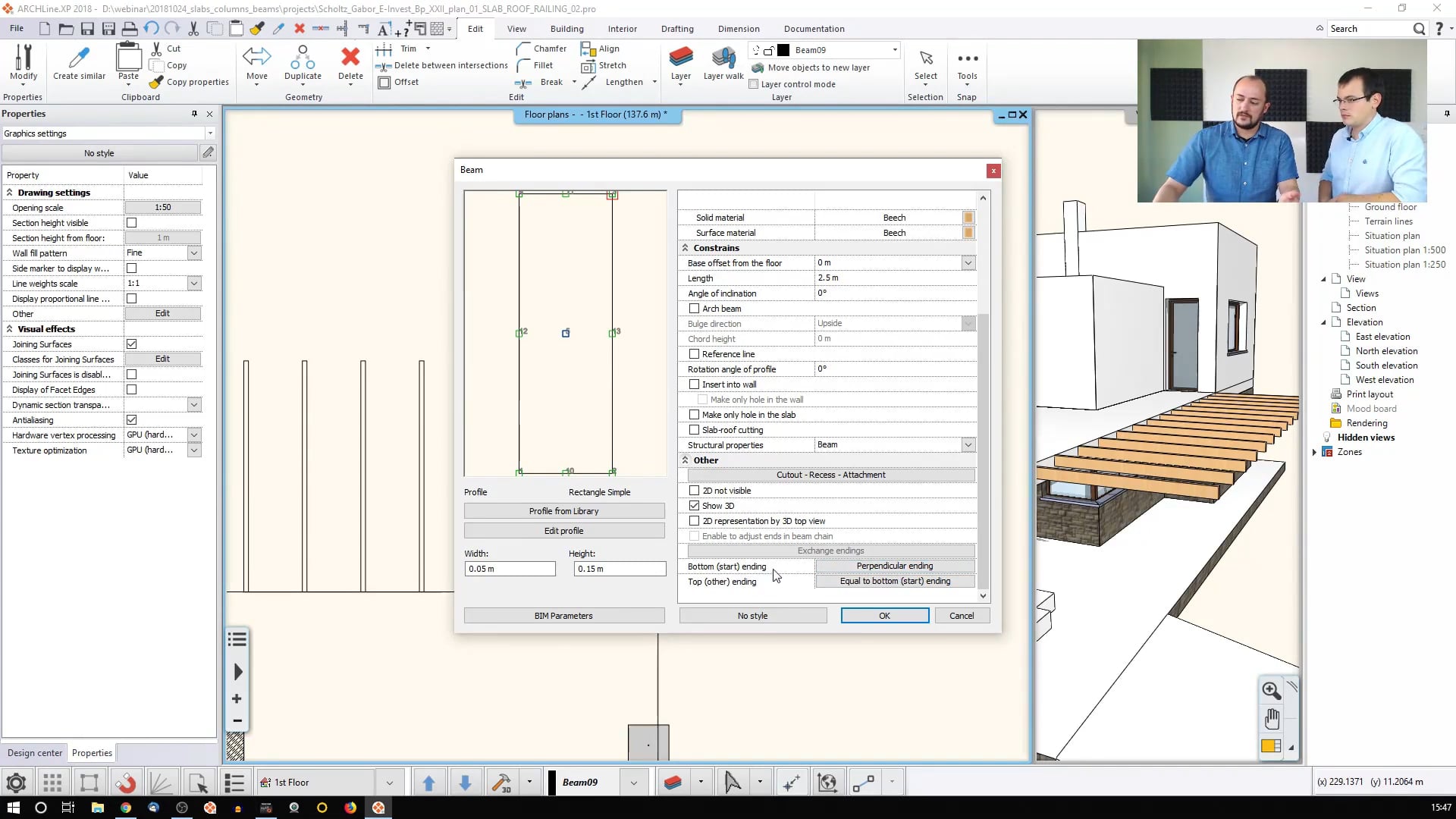Uncheck the Show 3D checkbox

pos(694,506)
